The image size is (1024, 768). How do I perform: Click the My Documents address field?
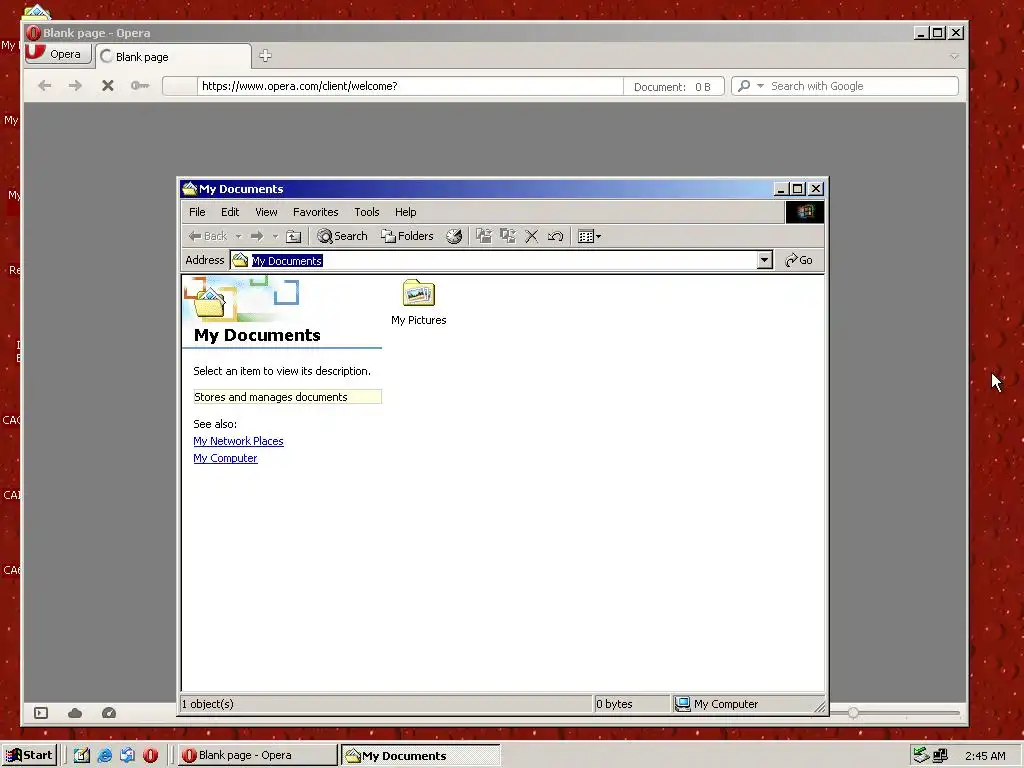coord(502,261)
